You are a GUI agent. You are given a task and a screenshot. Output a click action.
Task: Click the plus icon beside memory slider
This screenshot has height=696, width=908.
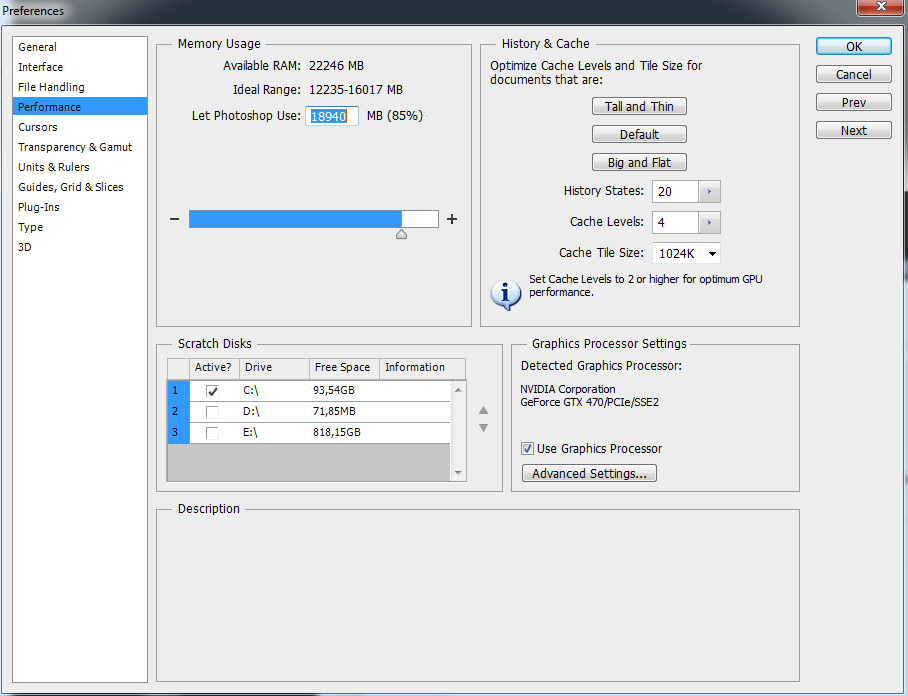tap(452, 219)
